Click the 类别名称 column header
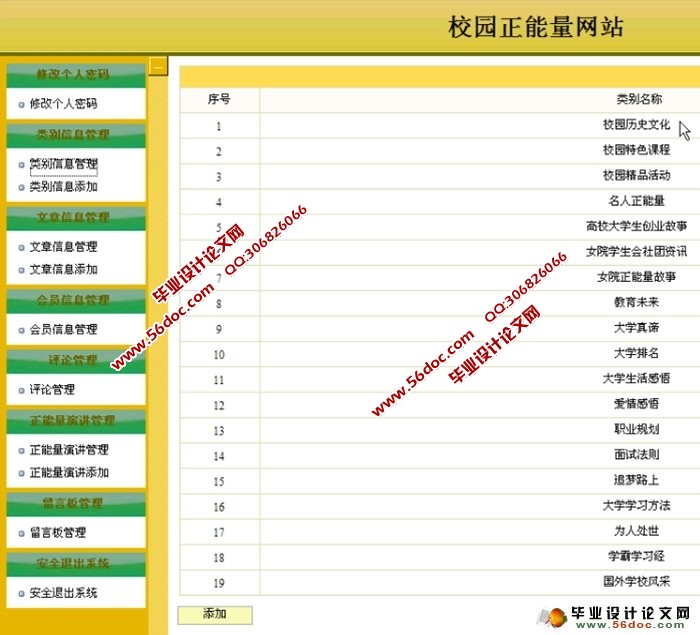The width and height of the screenshot is (700, 635). [639, 99]
